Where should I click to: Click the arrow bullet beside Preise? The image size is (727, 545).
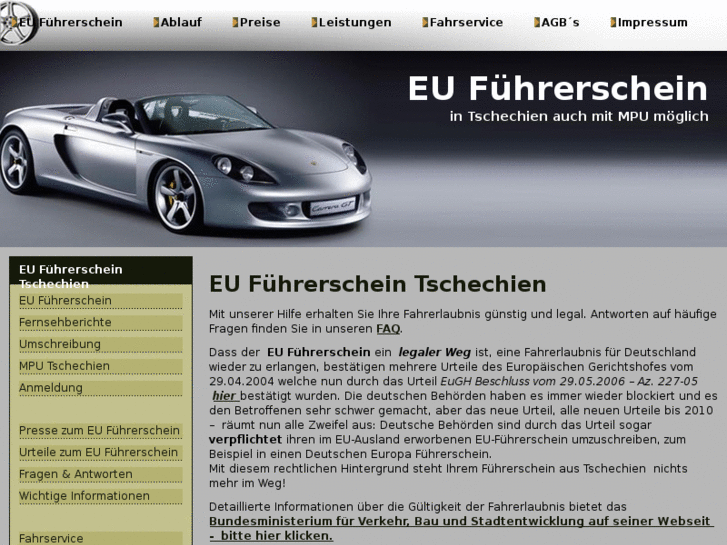[x=235, y=22]
